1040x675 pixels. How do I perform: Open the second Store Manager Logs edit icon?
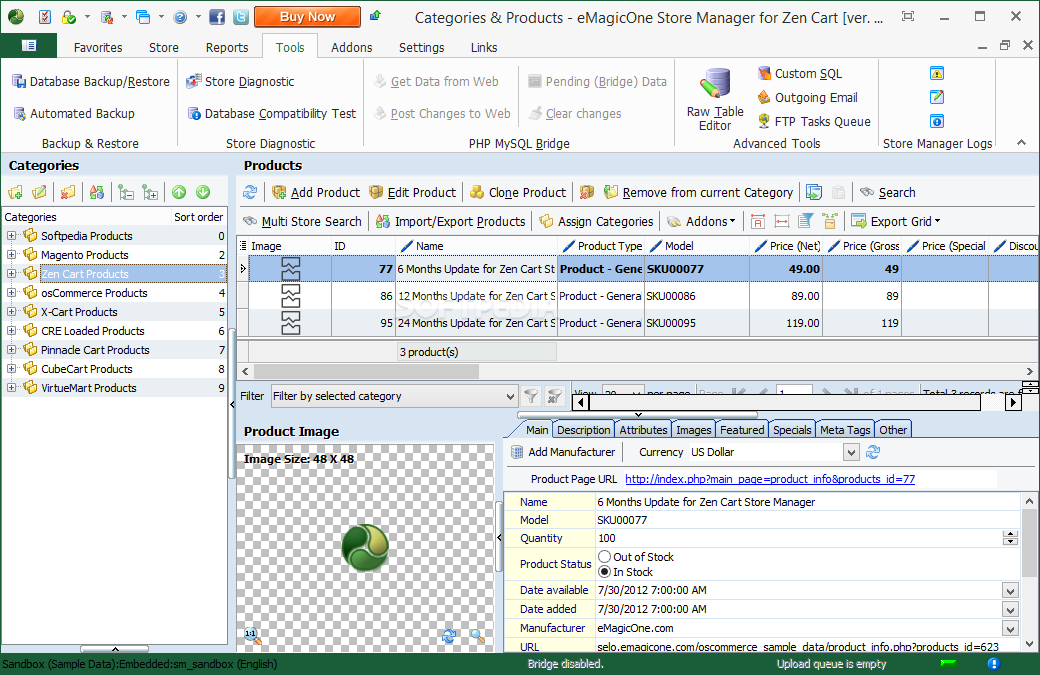coord(937,97)
